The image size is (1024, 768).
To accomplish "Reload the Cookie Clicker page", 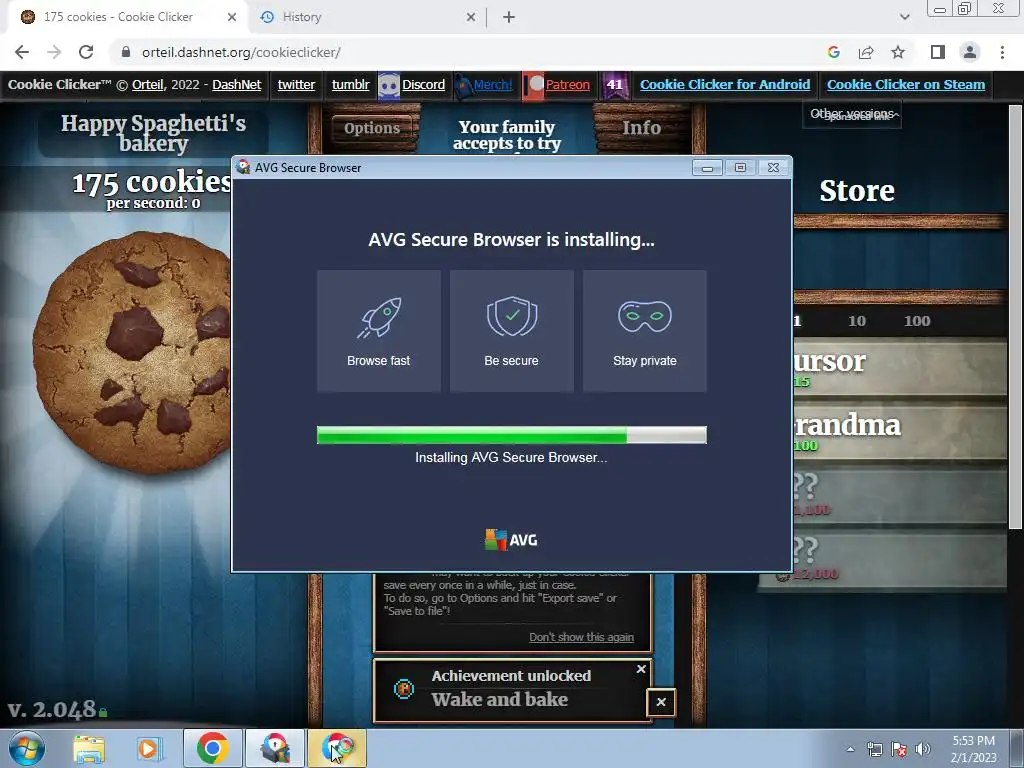I will coord(86,52).
